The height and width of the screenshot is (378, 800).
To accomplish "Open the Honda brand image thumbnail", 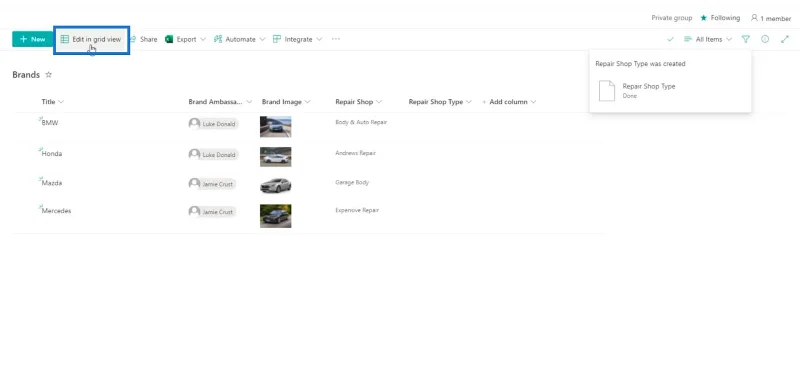I will coord(276,157).
